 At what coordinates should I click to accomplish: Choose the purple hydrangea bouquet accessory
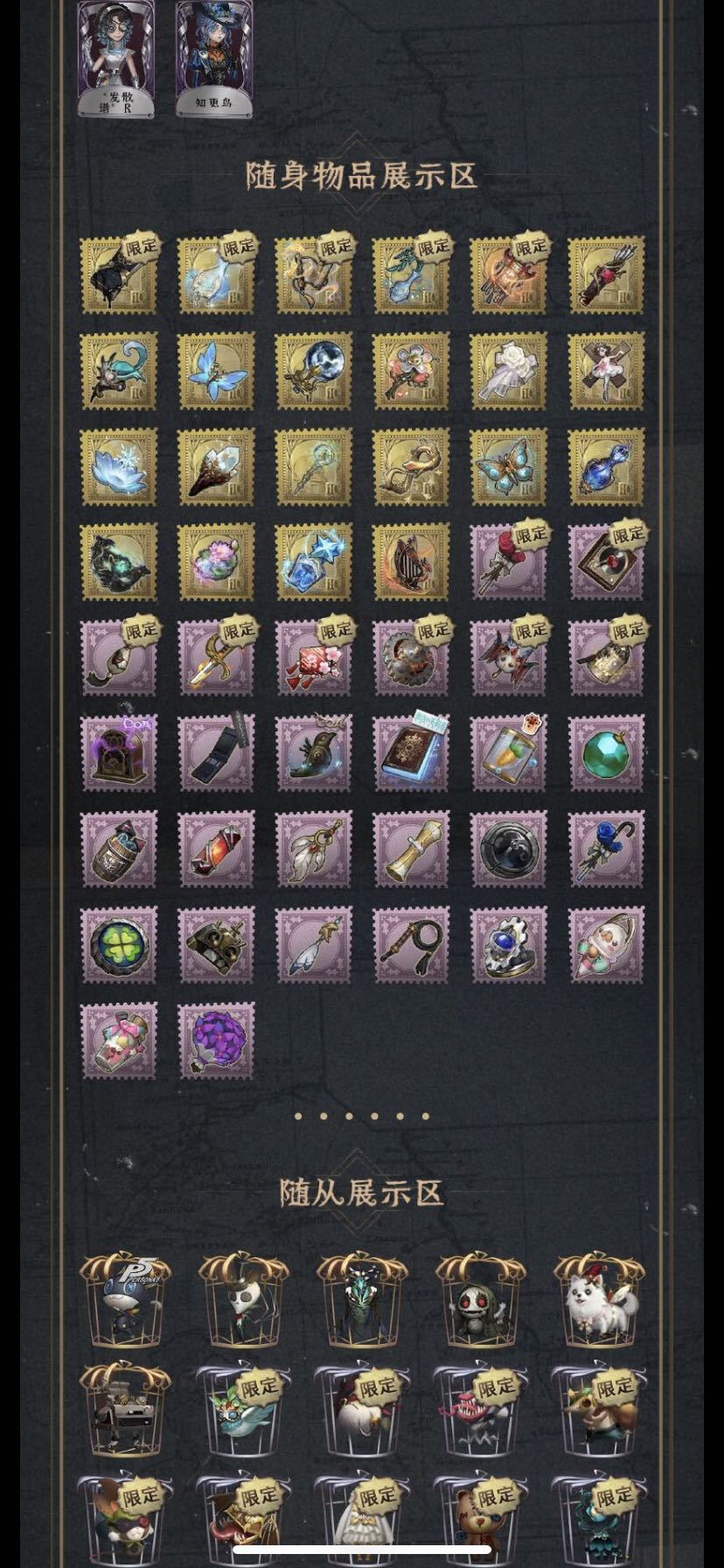click(x=216, y=1041)
